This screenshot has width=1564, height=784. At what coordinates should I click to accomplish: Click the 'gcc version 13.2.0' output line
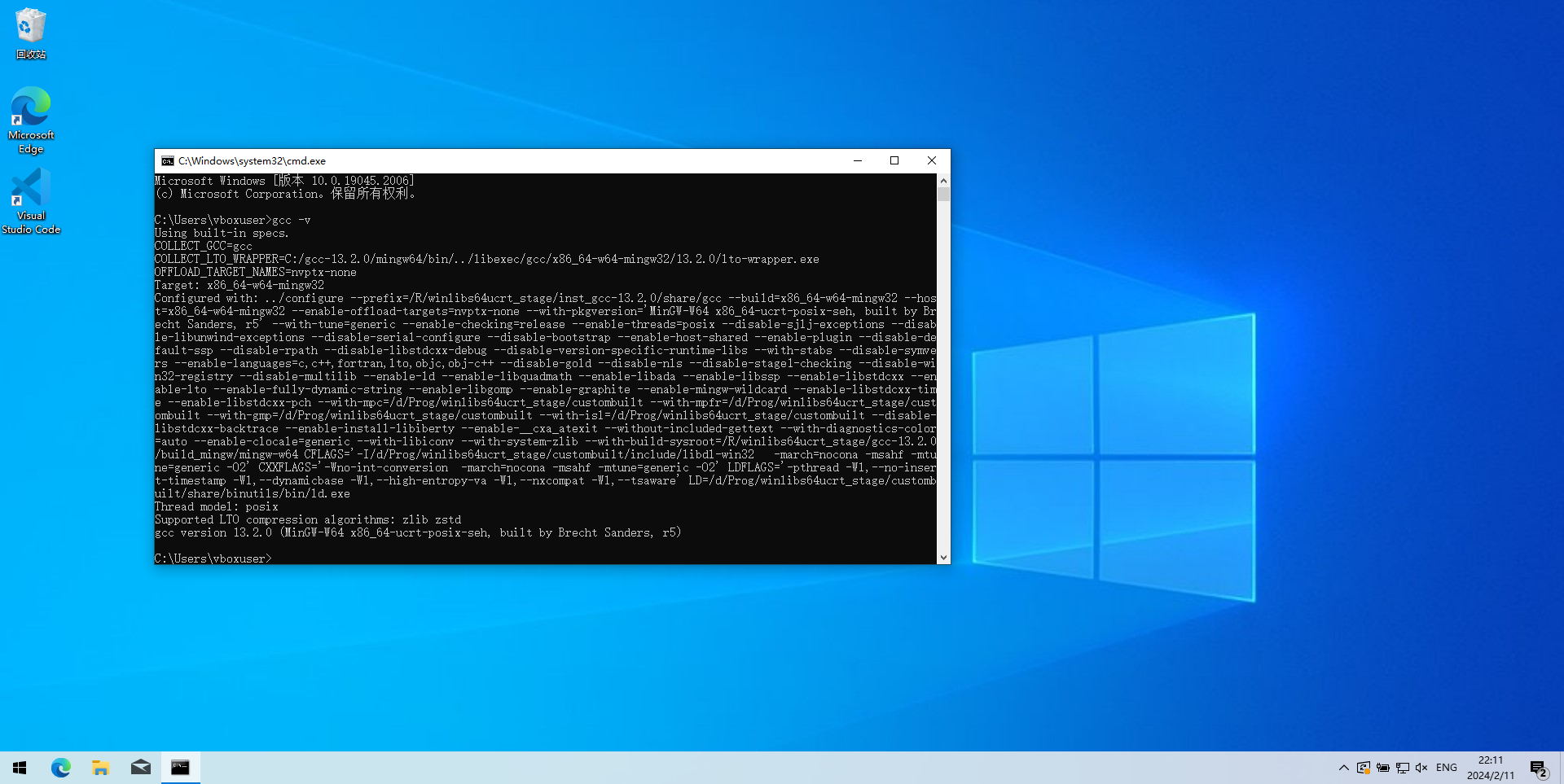(418, 533)
